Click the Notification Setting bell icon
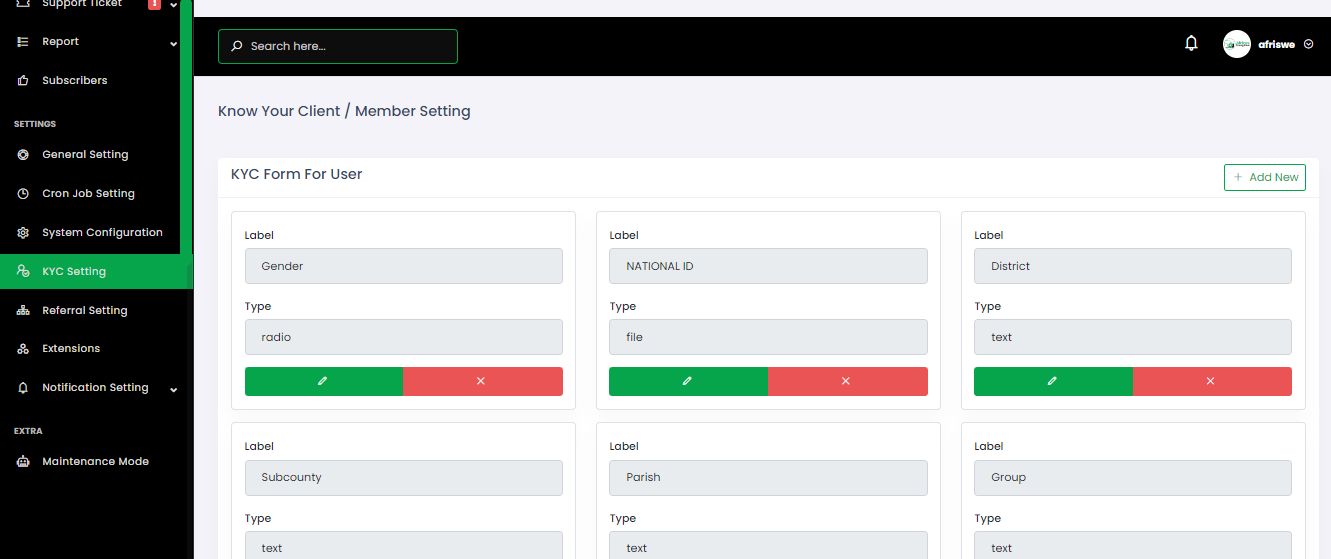The image size is (1331, 559). tap(23, 387)
